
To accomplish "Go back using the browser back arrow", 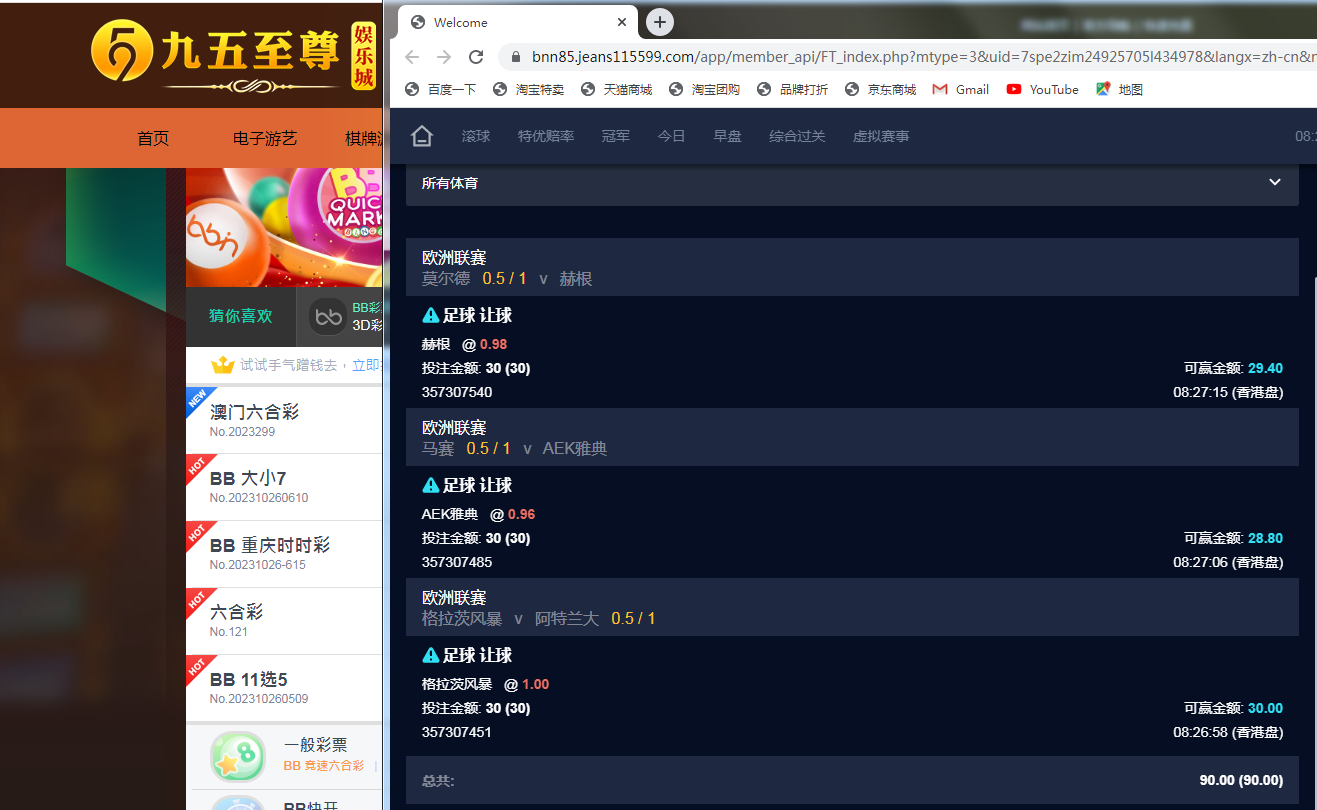I will click(x=412, y=57).
